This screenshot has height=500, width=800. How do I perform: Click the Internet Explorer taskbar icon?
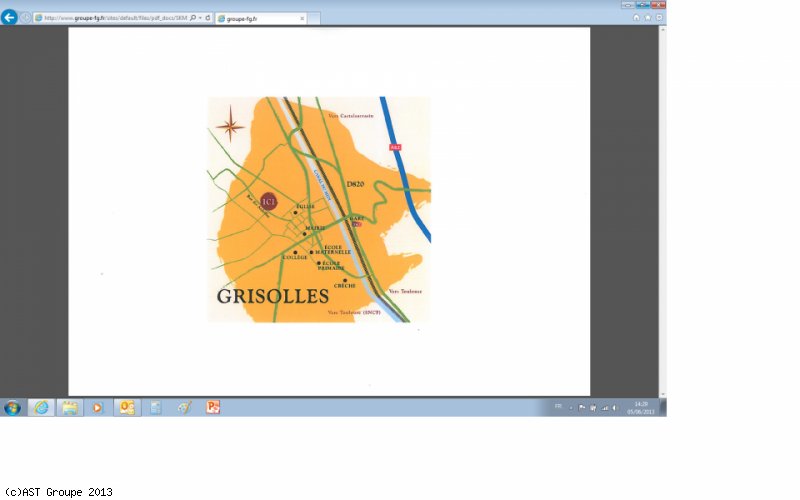41,408
